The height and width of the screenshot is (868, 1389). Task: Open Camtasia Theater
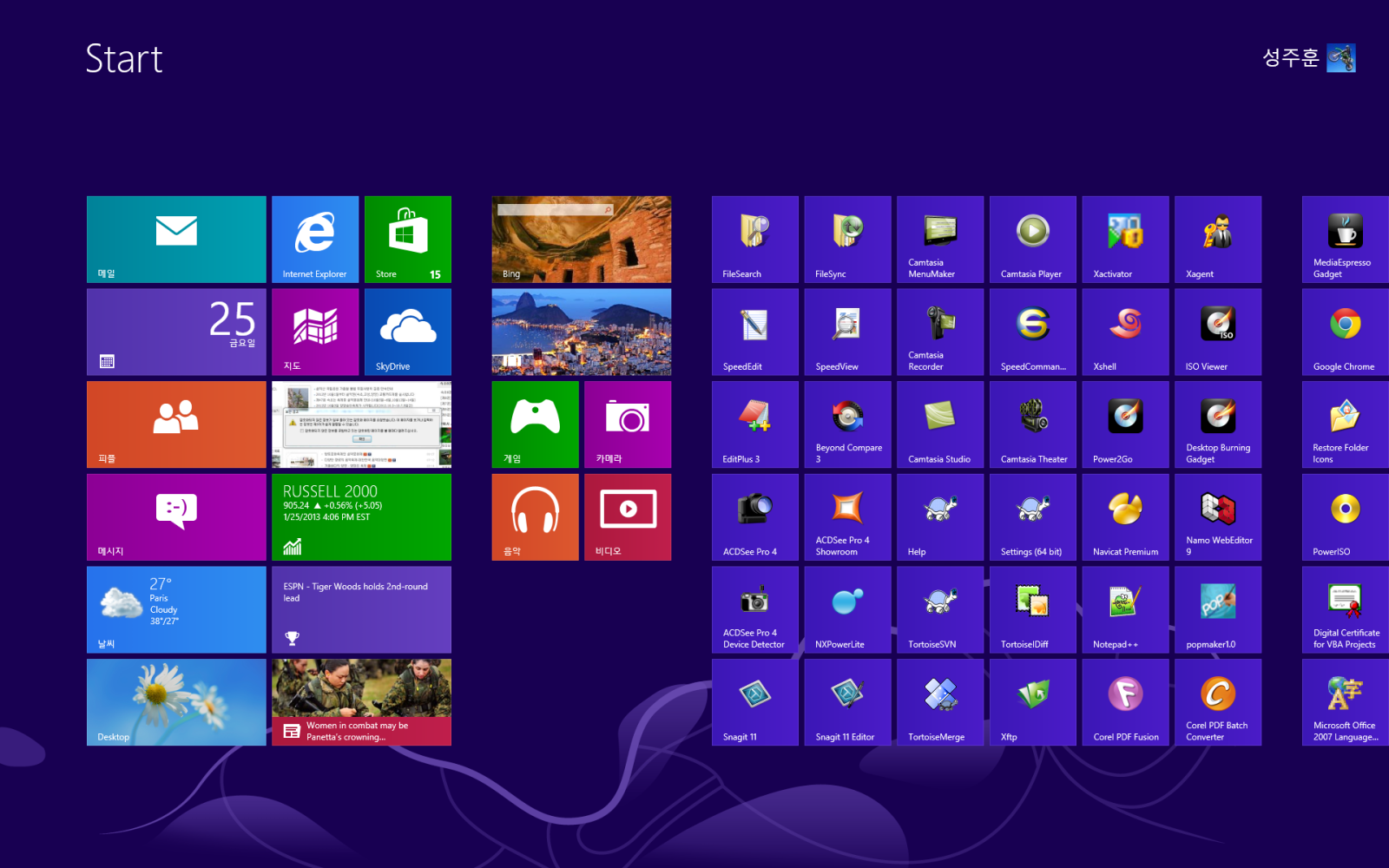tap(1033, 424)
